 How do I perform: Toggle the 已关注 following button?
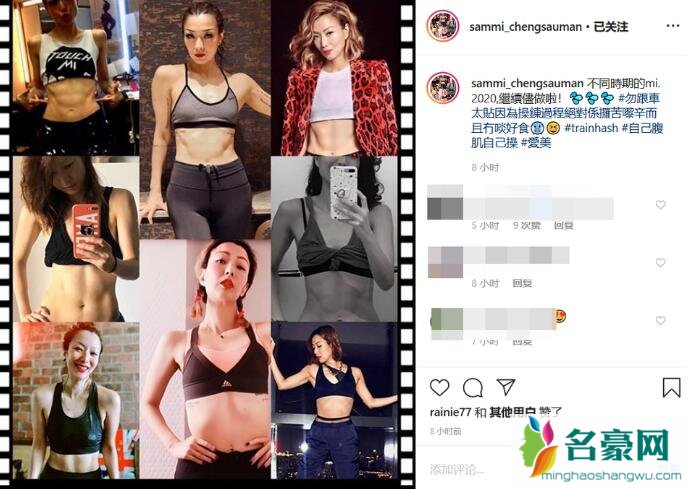pos(611,27)
